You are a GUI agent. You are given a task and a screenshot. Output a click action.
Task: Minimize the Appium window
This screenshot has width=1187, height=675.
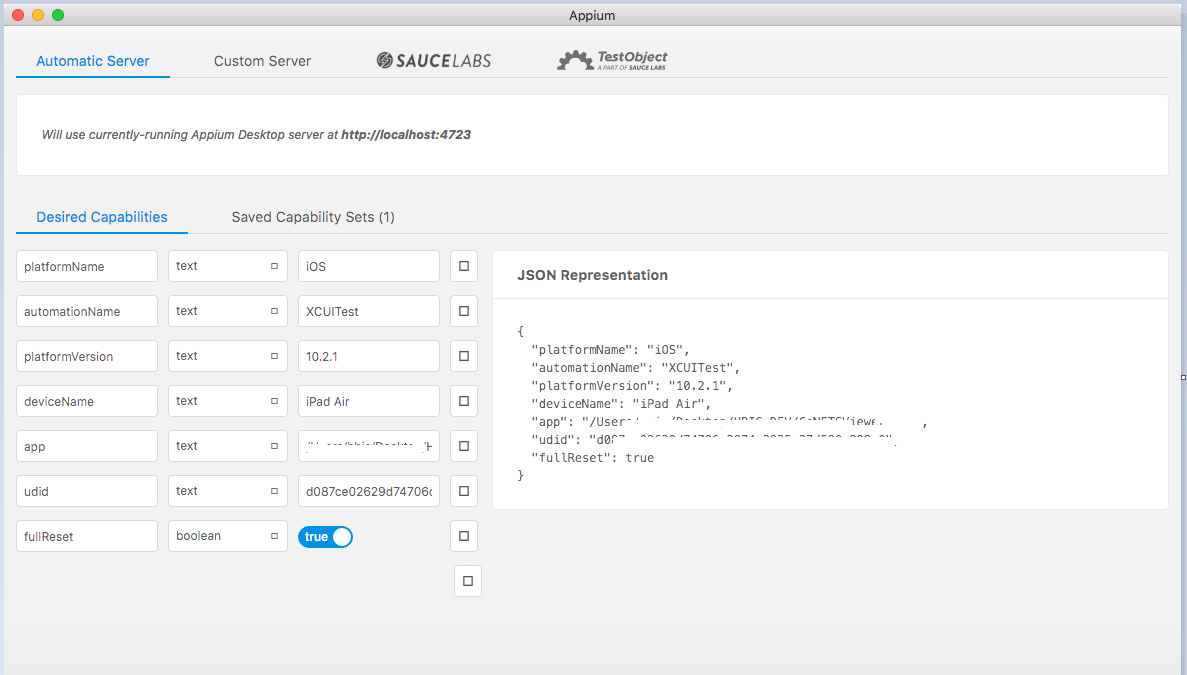coord(38,15)
